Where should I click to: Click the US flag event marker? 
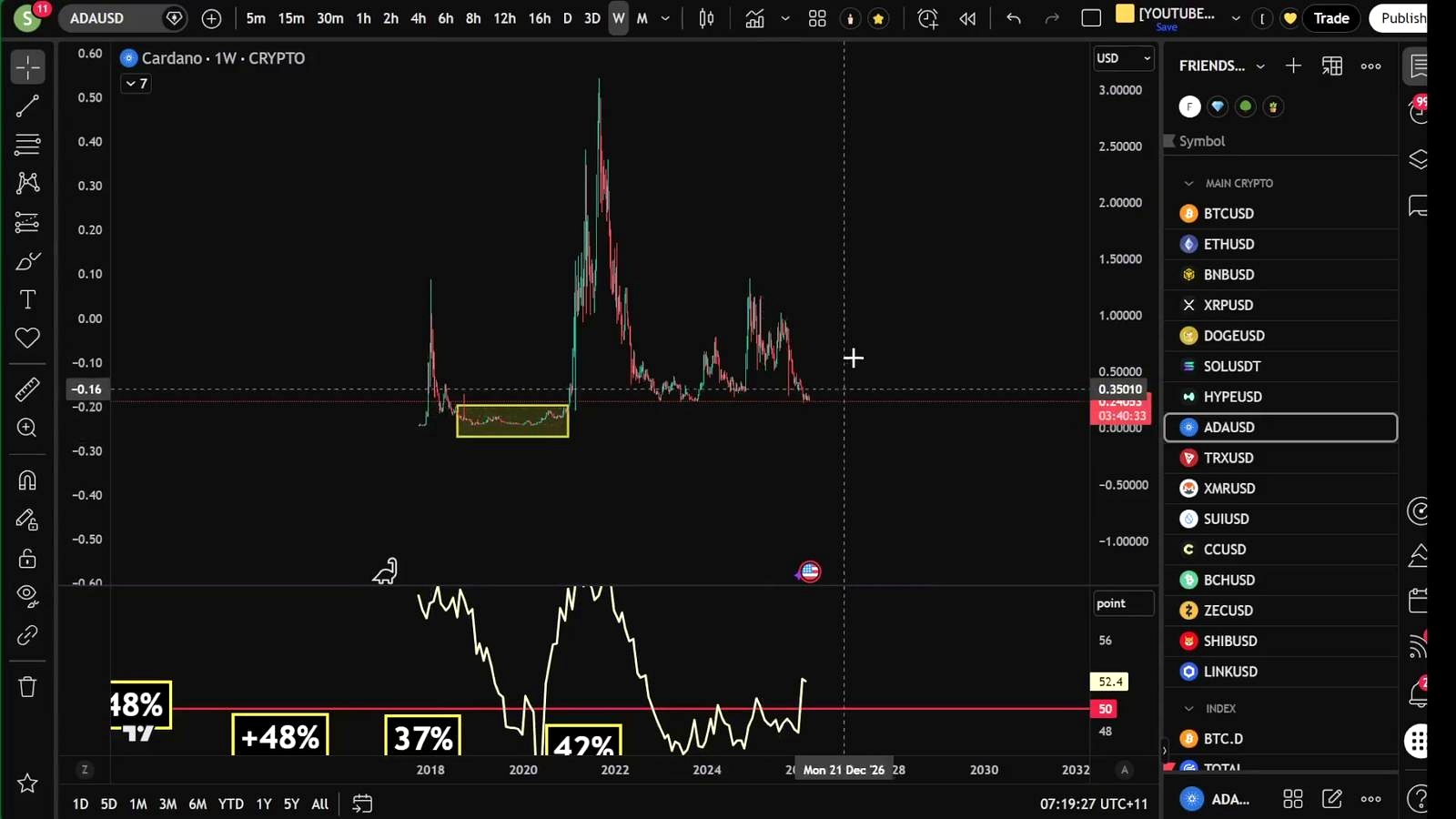(x=810, y=571)
